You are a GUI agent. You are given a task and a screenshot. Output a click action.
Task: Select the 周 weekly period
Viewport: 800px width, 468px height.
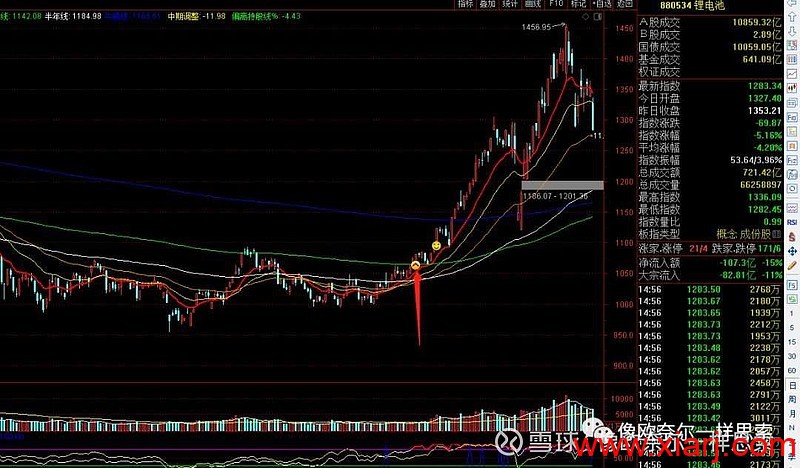[792, 399]
